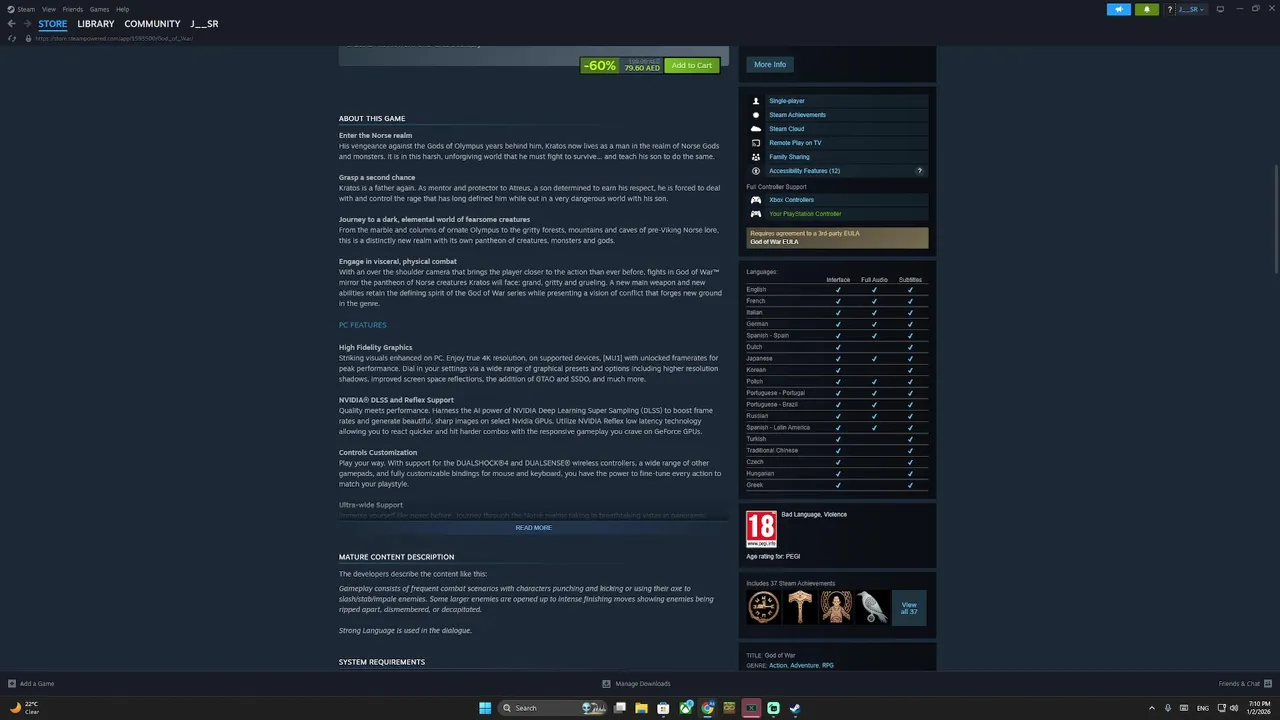Viewport: 1280px width, 720px height.
Task: Open the Steam Cloud link
Action: point(786,129)
